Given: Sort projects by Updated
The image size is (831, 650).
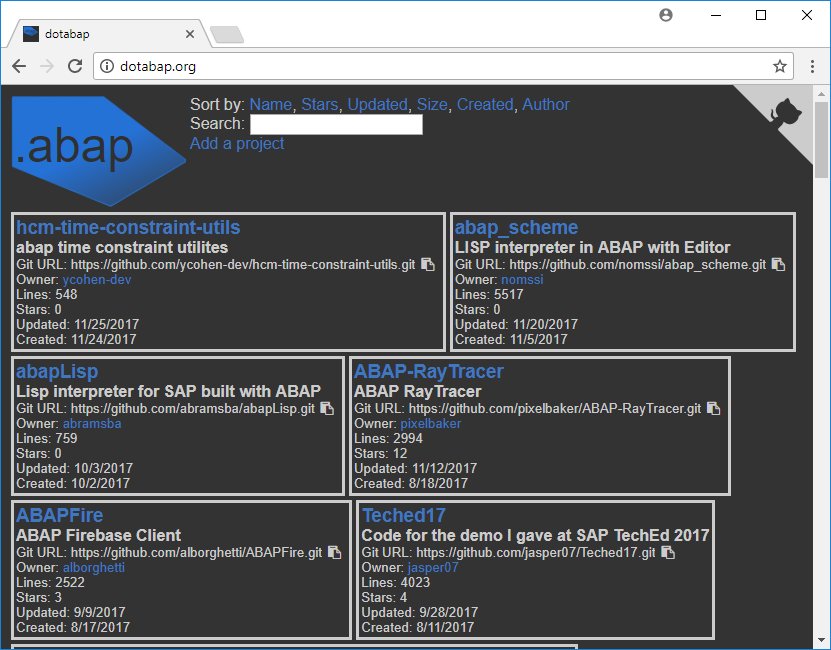Looking at the screenshot, I should click(377, 104).
